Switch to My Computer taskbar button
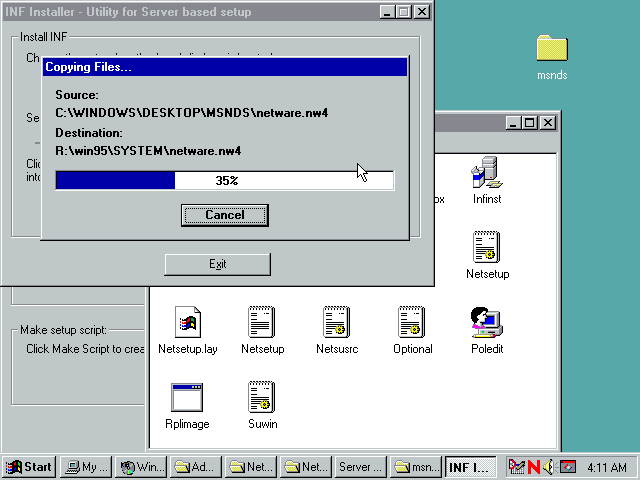Image resolution: width=640 pixels, height=480 pixels. point(86,467)
